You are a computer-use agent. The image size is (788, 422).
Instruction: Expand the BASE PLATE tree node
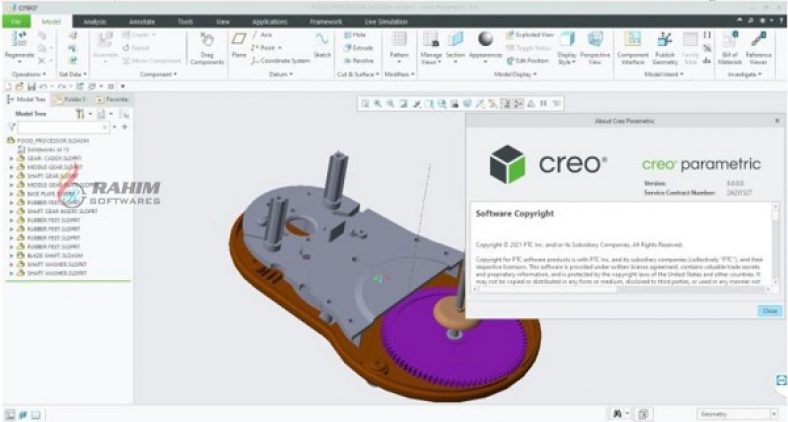[12, 193]
